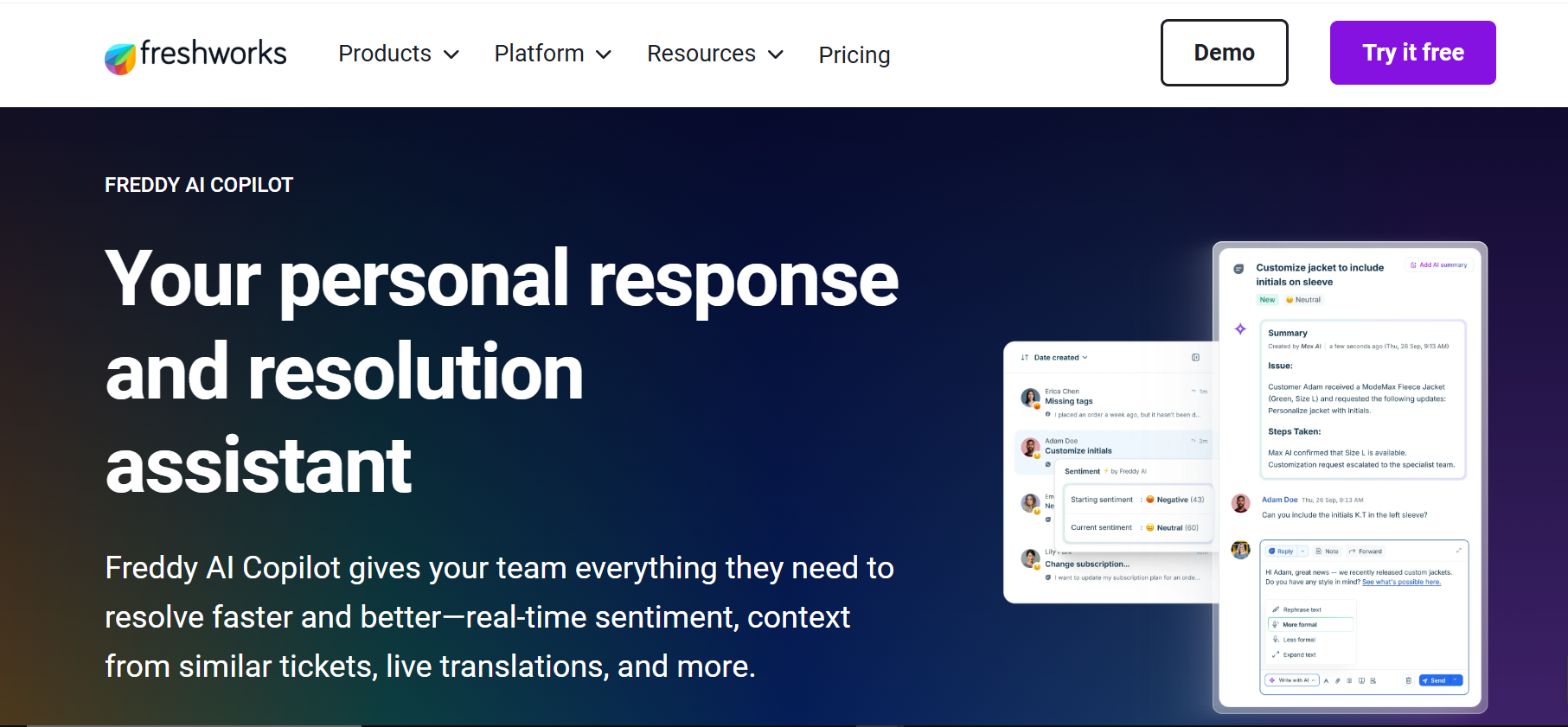The image size is (1568, 727).
Task: Click the 'See what's possible here' link
Action: point(1401,583)
